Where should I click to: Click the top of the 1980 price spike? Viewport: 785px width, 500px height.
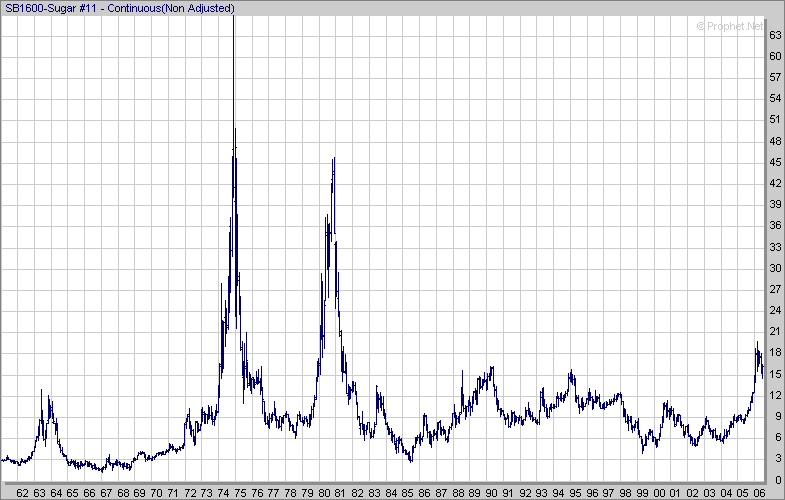pyautogui.click(x=334, y=159)
